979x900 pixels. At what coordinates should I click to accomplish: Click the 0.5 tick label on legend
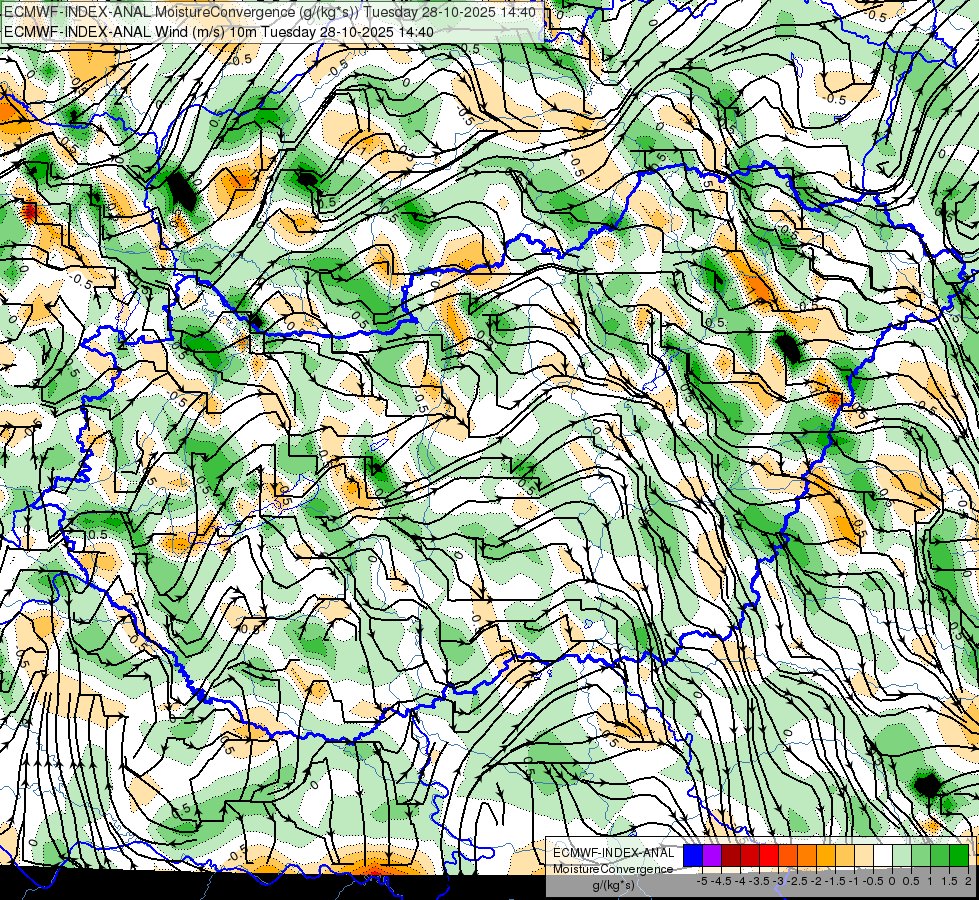911,881
